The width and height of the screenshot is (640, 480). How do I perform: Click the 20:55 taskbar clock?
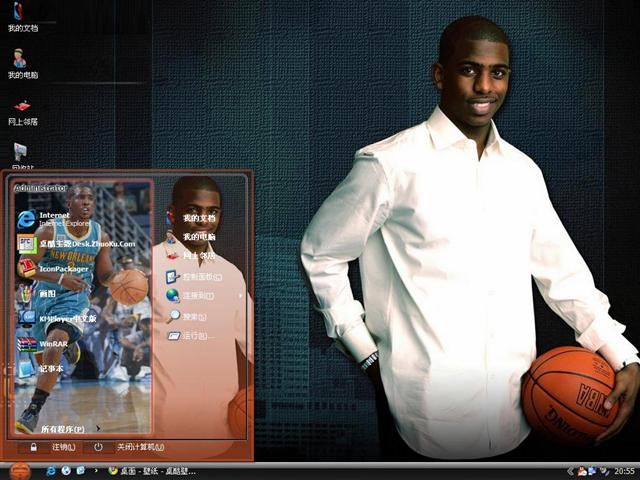pyautogui.click(x=624, y=472)
